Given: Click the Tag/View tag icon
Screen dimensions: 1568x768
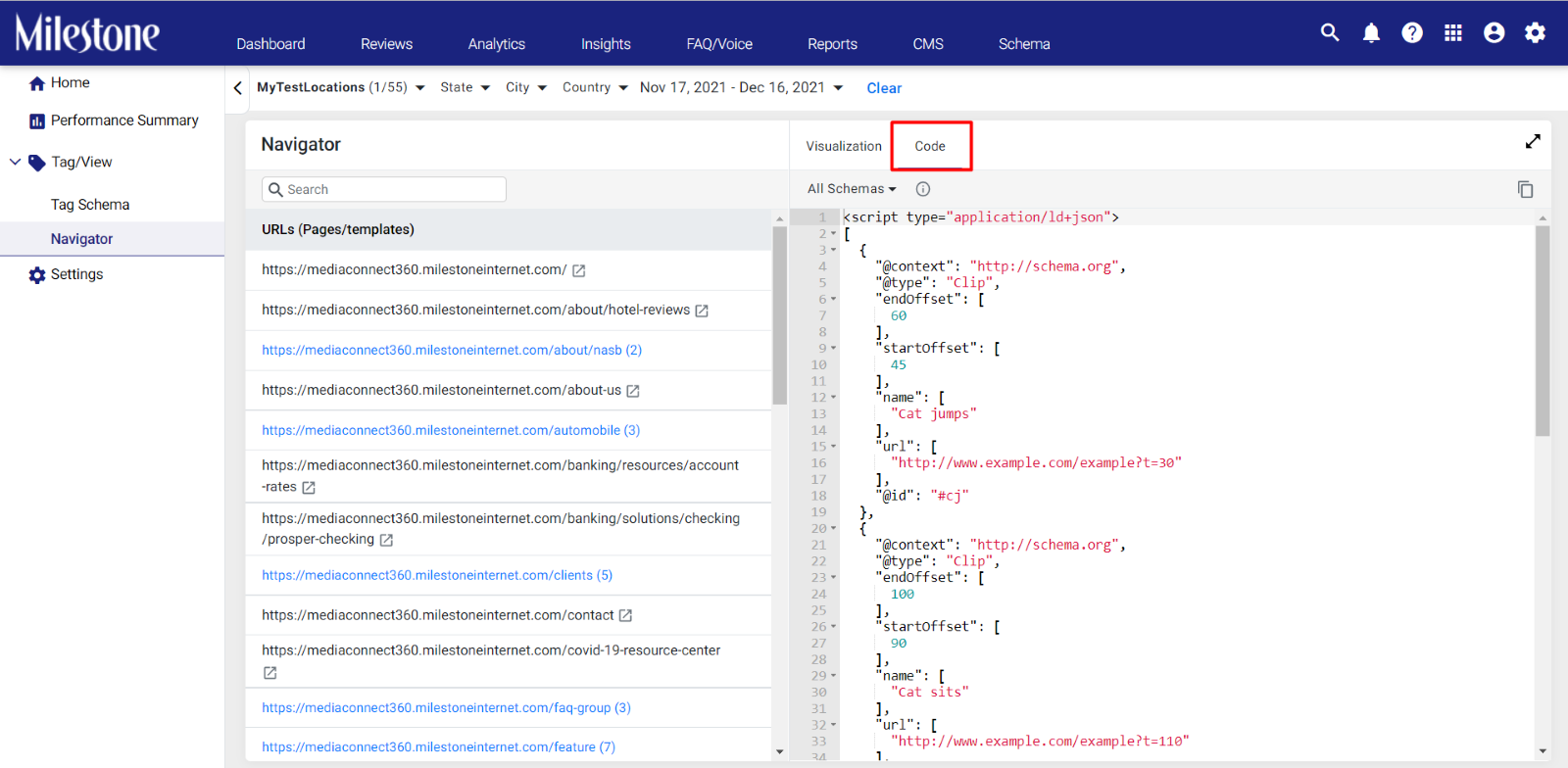Looking at the screenshot, I should 37,163.
